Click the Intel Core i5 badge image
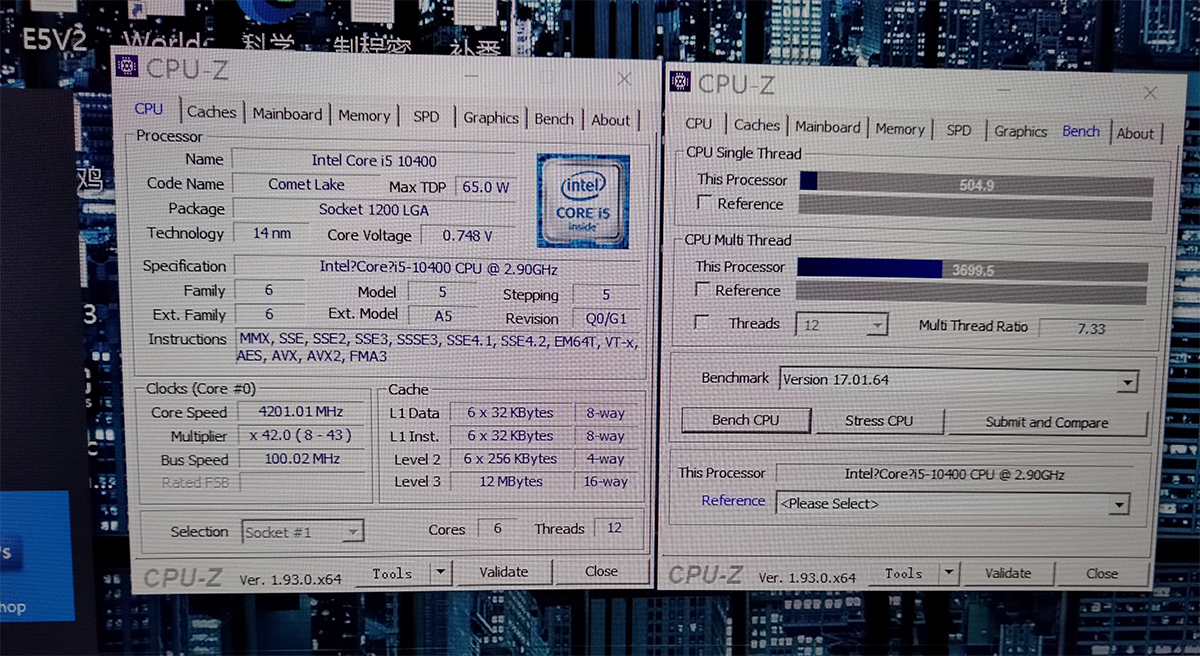 point(582,200)
